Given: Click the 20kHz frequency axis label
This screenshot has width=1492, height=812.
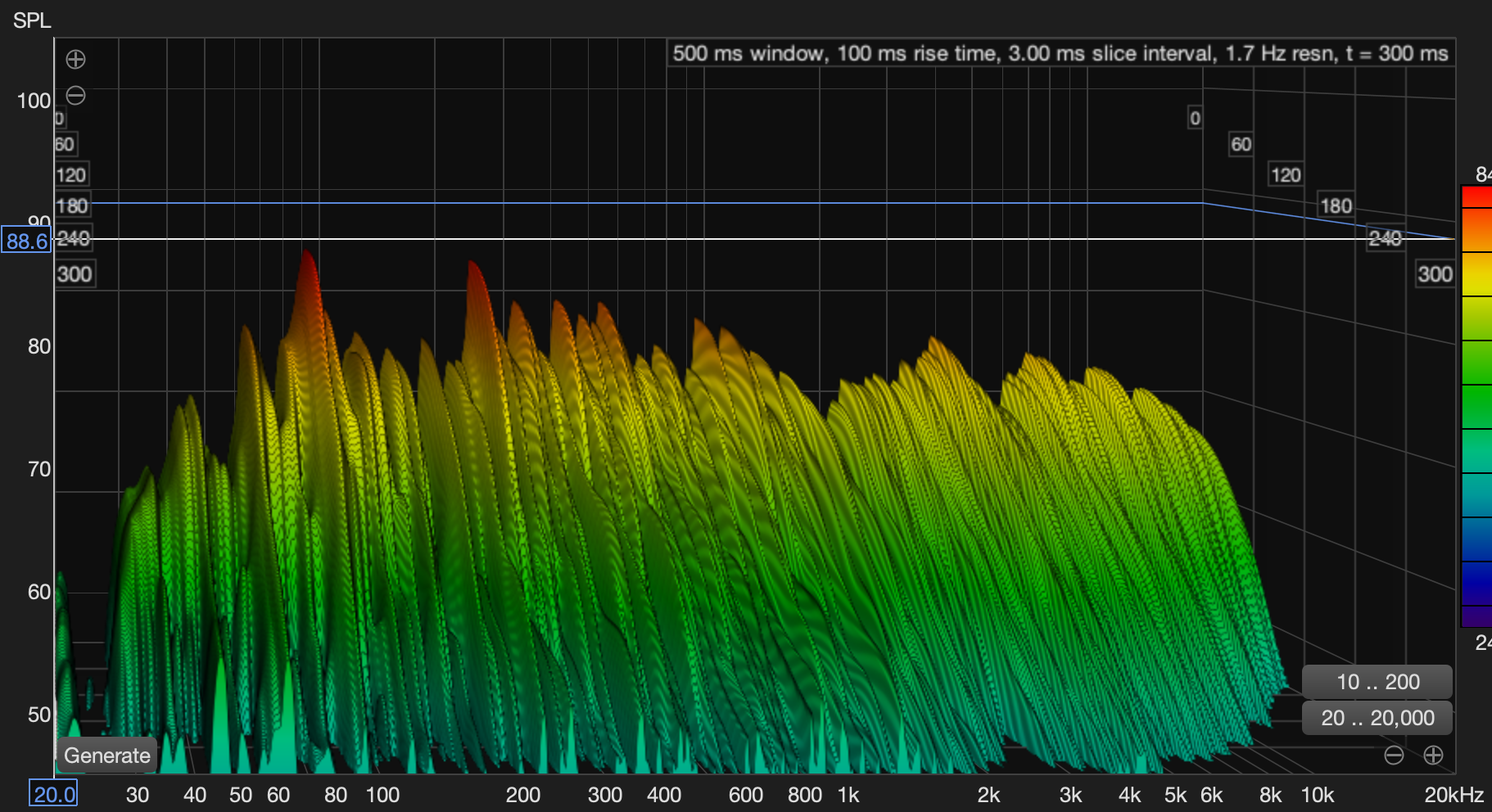Looking at the screenshot, I should click(1454, 795).
